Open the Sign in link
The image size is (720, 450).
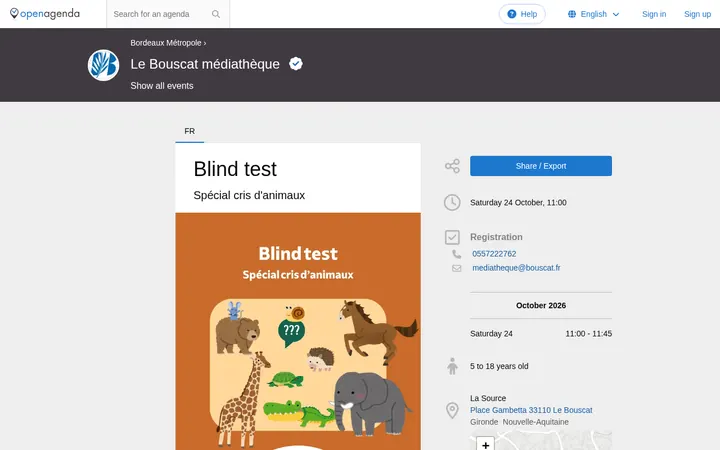tap(654, 14)
